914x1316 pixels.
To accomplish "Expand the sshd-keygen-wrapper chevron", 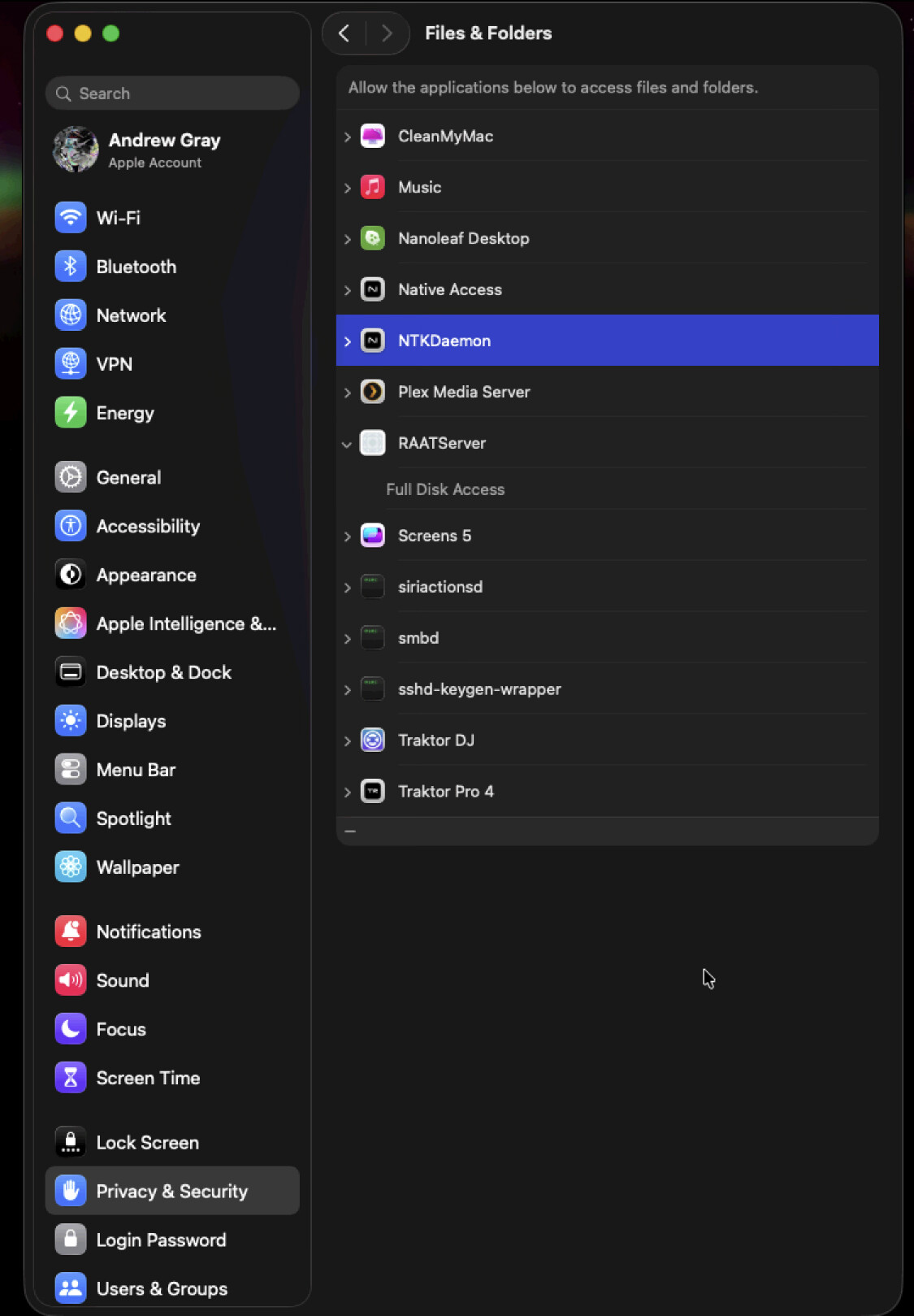I will tap(347, 690).
